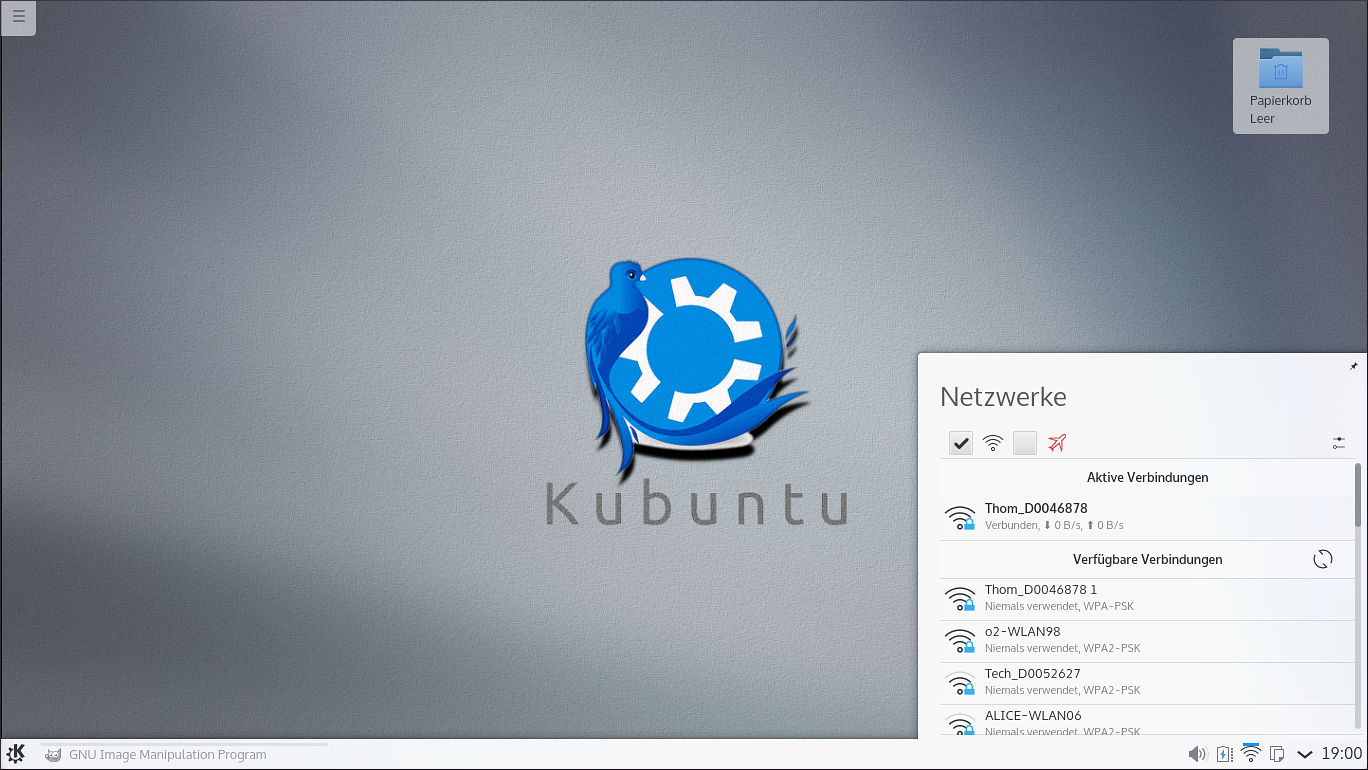The height and width of the screenshot is (770, 1368).
Task: Select the Thom_D0046878 1 network
Action: (x=1147, y=598)
